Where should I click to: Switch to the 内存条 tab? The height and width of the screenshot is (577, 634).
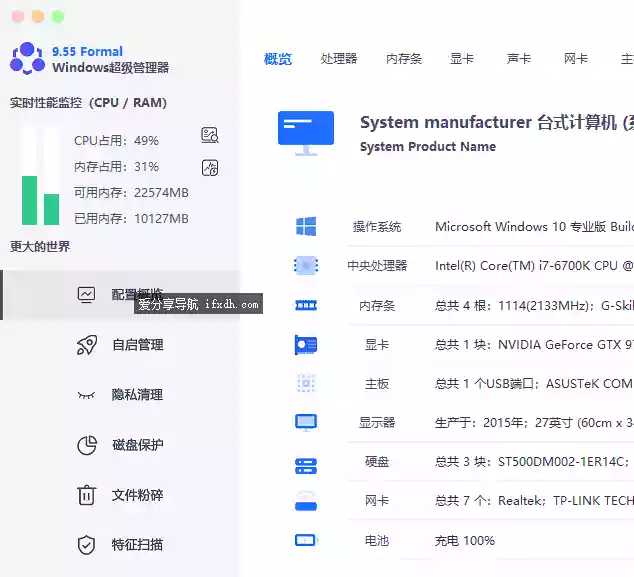click(404, 59)
